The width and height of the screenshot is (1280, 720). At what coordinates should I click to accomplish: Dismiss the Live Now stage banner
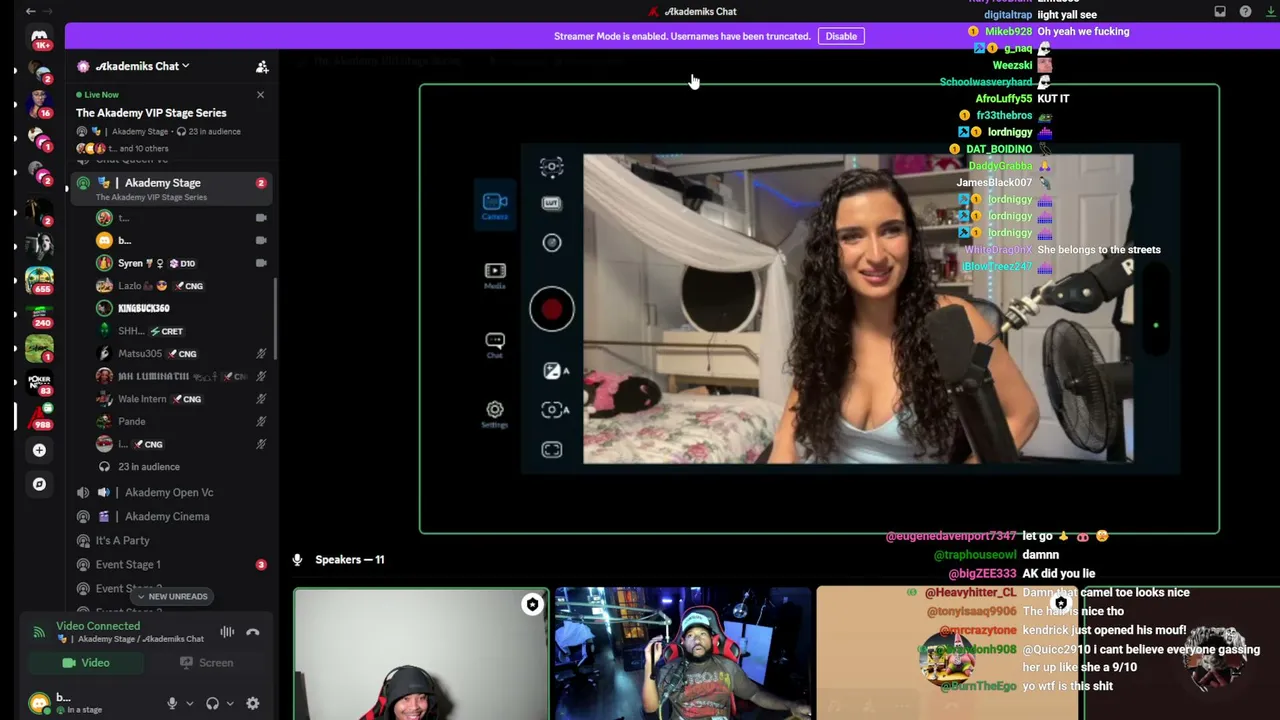pyautogui.click(x=260, y=95)
